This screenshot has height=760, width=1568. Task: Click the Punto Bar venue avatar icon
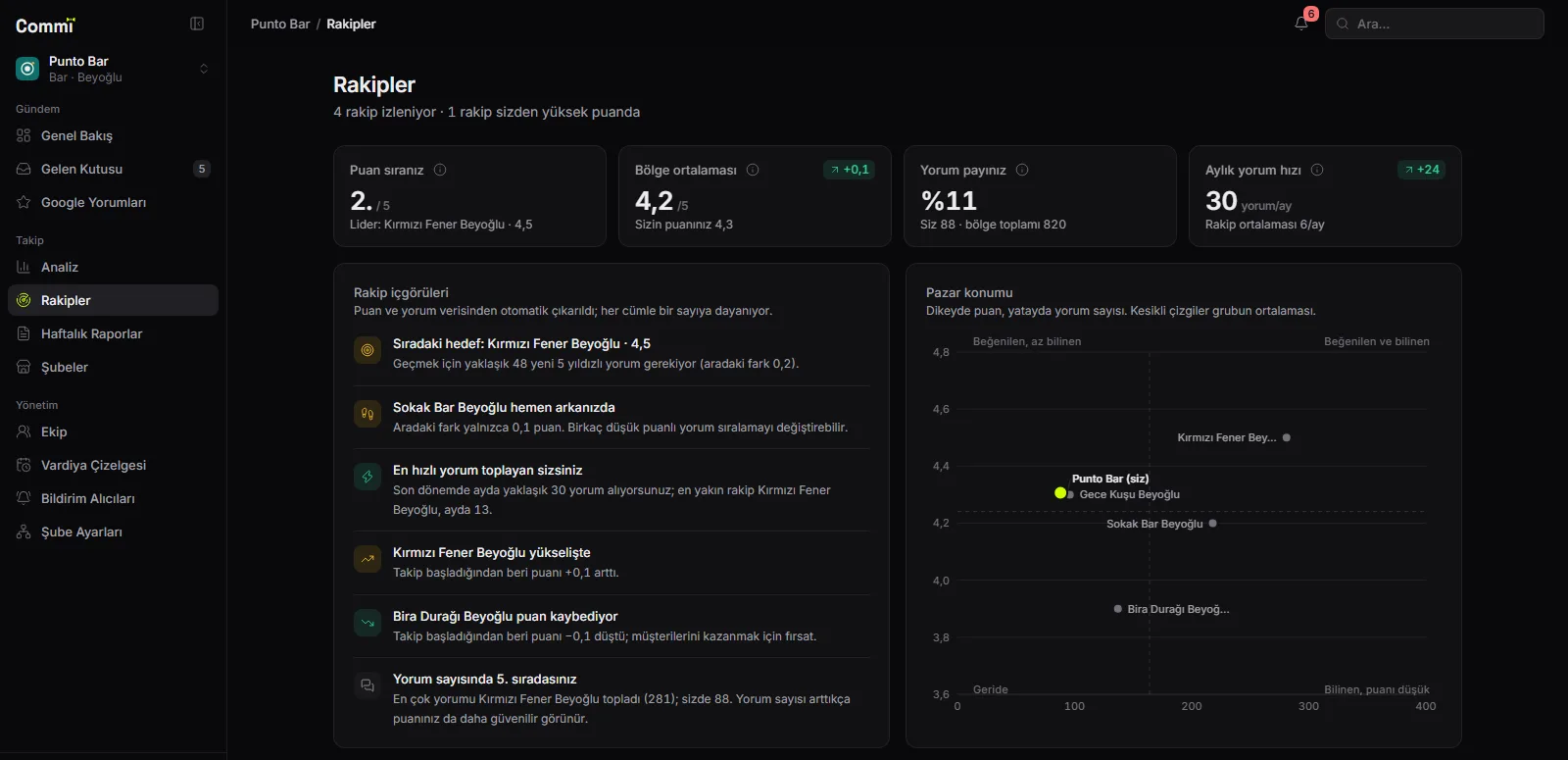tap(27, 69)
